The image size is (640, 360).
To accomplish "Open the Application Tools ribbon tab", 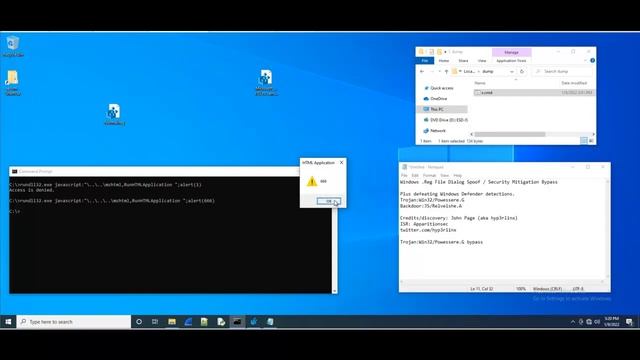I will (x=511, y=61).
